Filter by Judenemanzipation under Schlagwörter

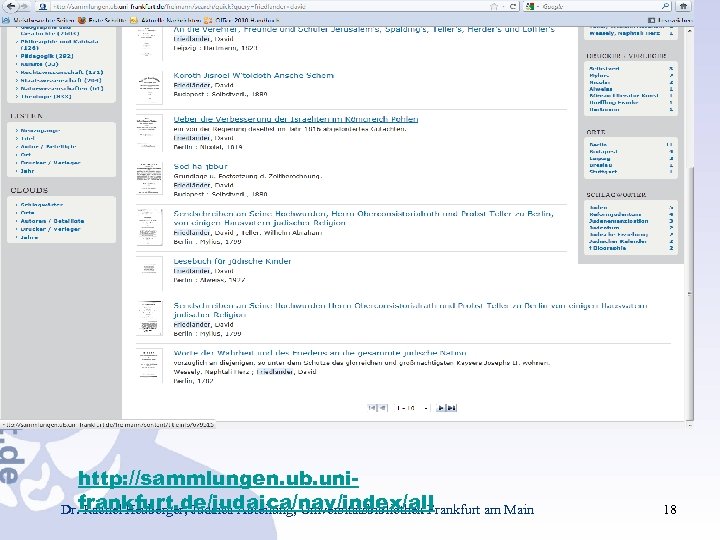click(619, 221)
